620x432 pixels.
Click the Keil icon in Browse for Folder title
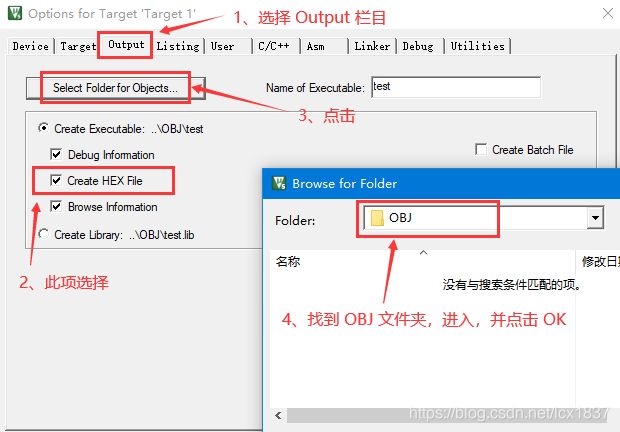tap(279, 183)
